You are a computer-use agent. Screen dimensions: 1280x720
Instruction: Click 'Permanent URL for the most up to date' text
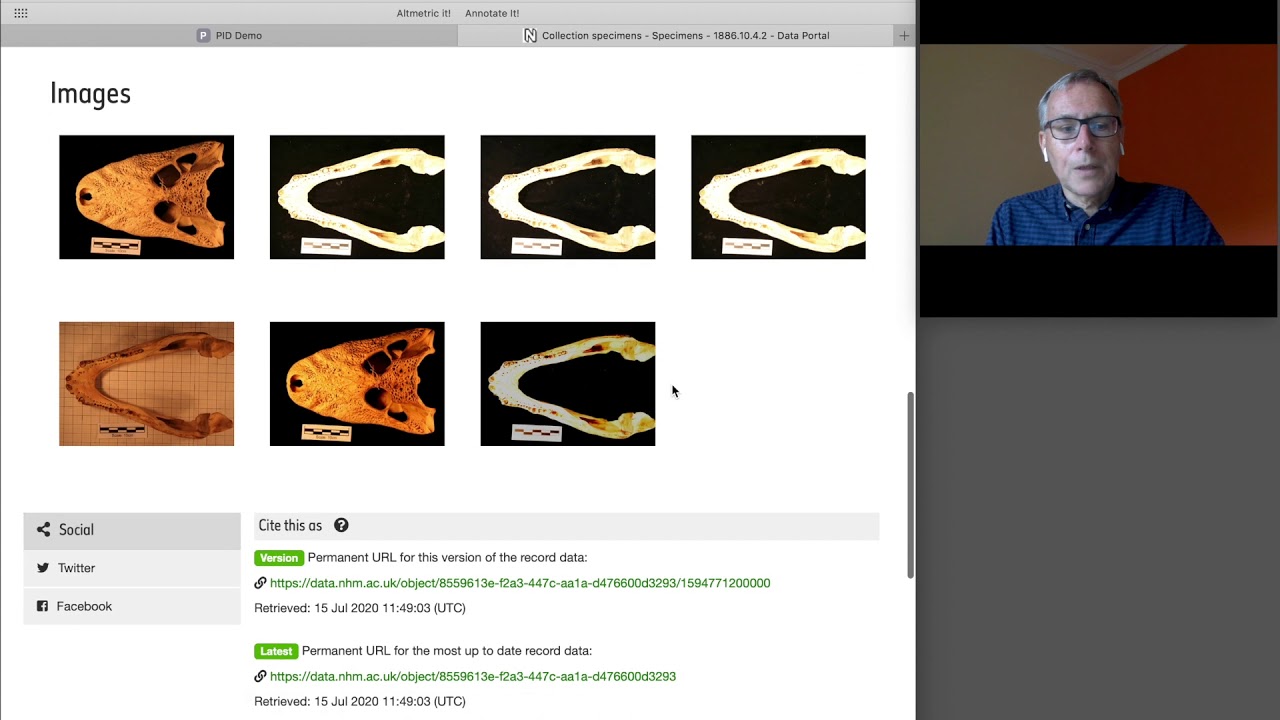tap(447, 651)
